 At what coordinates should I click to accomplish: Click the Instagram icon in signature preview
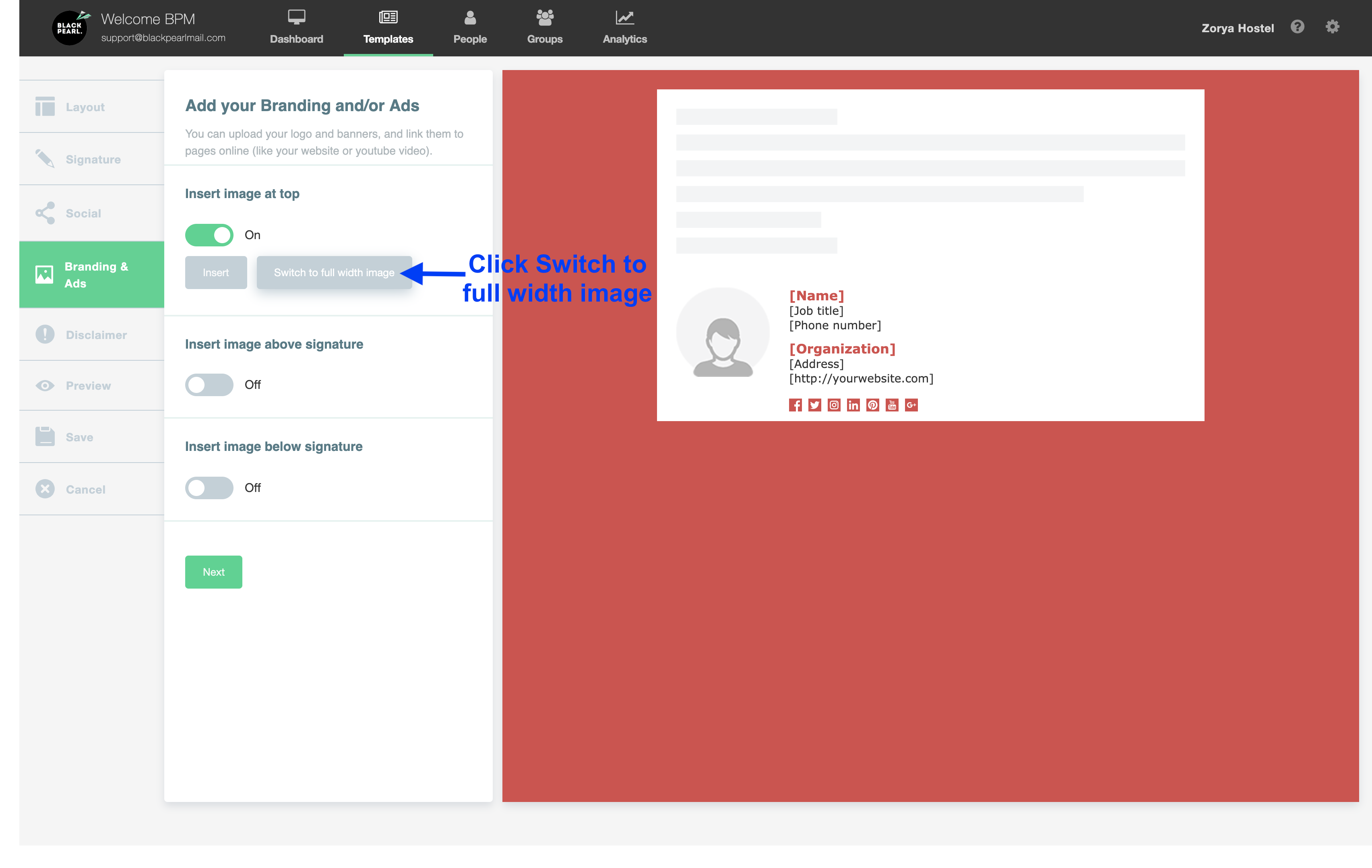(834, 405)
